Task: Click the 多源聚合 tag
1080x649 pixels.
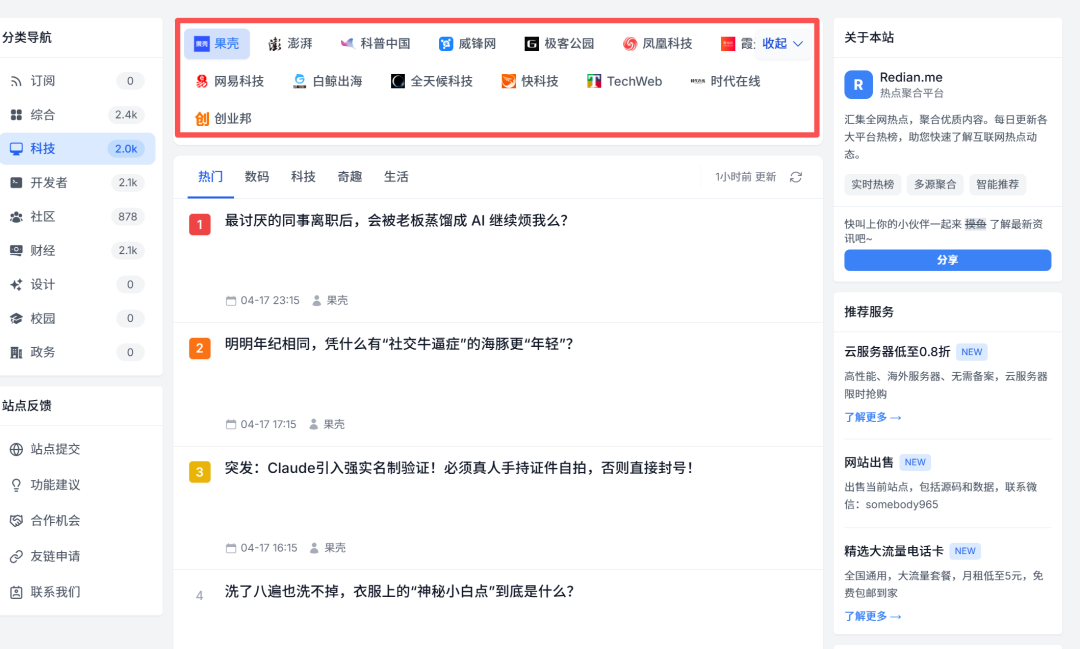Action: tap(935, 185)
